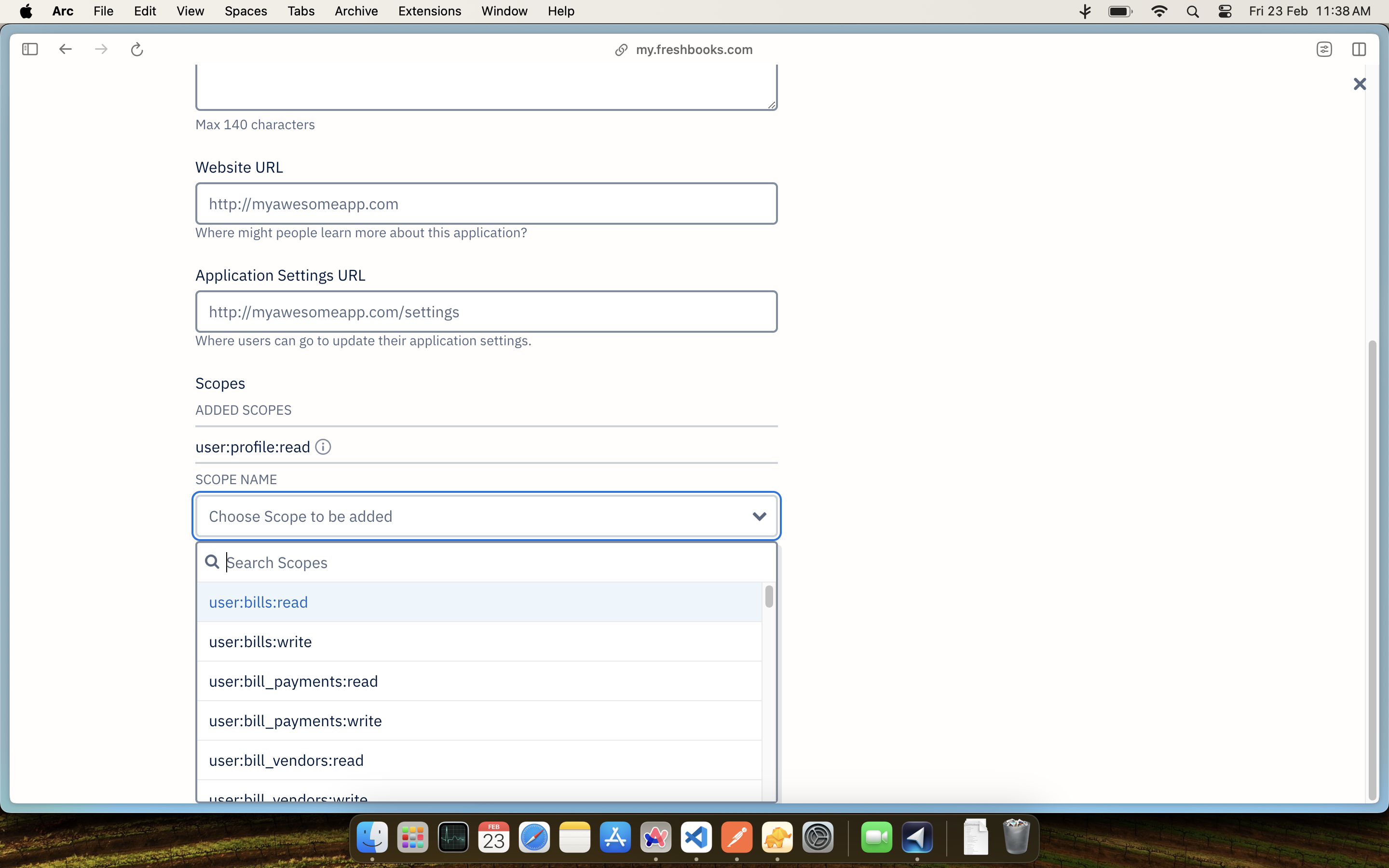Collapse the Choose Scope dropdown chevron
The width and height of the screenshot is (1389, 868).
(759, 516)
